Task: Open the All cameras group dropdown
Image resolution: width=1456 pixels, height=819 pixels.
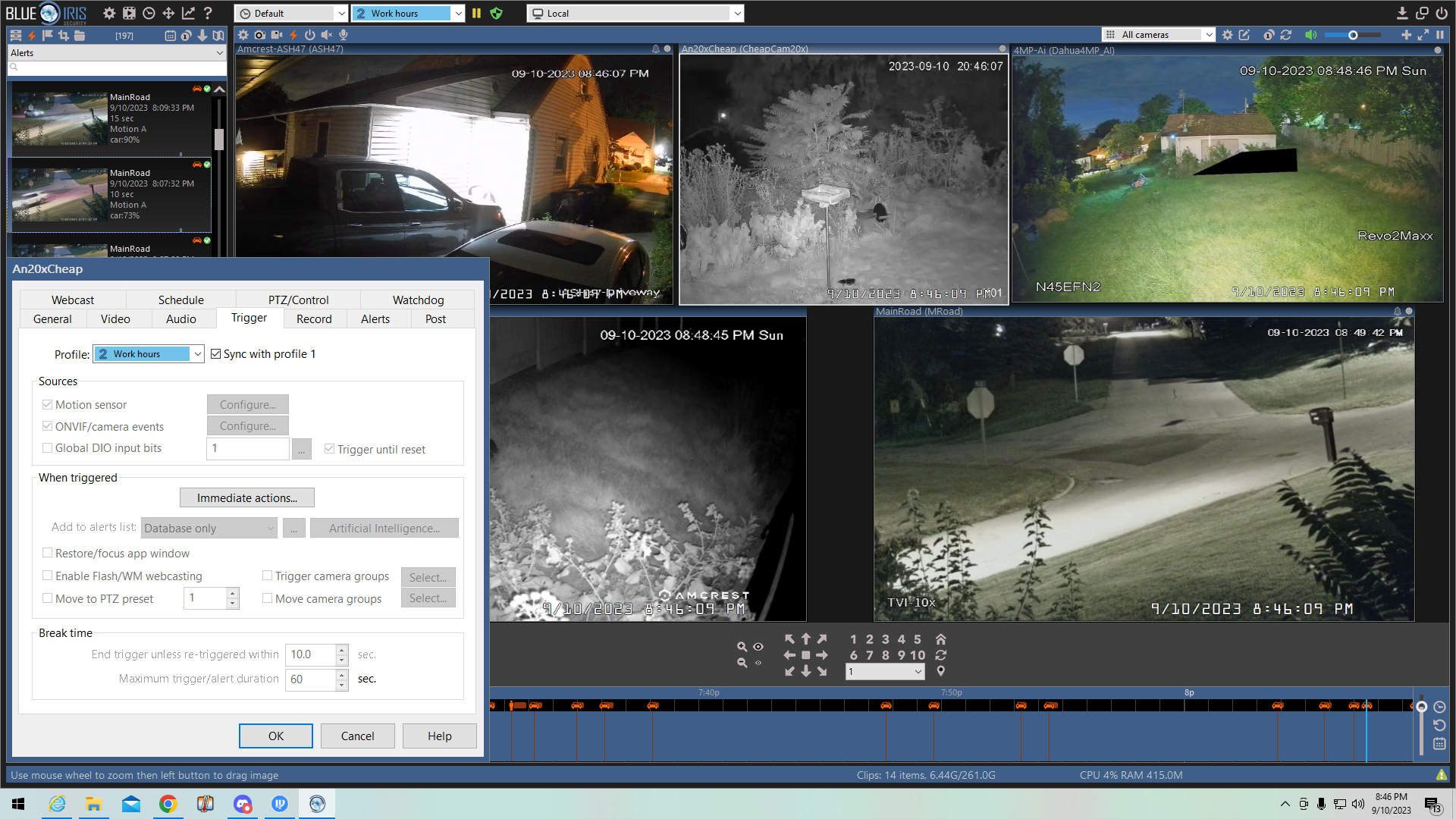Action: click(1158, 35)
